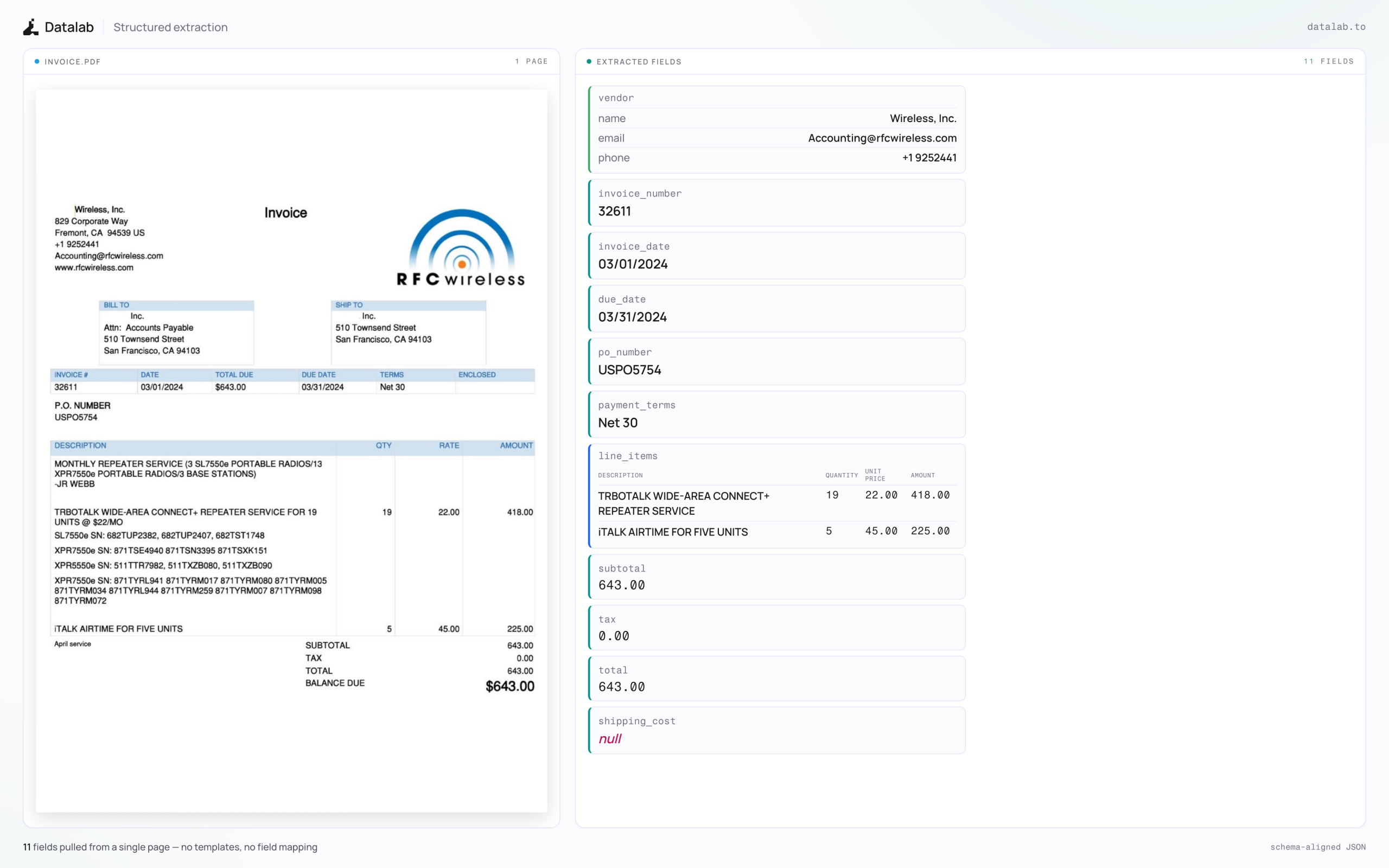Click the QUANTITY column header

tap(842, 475)
